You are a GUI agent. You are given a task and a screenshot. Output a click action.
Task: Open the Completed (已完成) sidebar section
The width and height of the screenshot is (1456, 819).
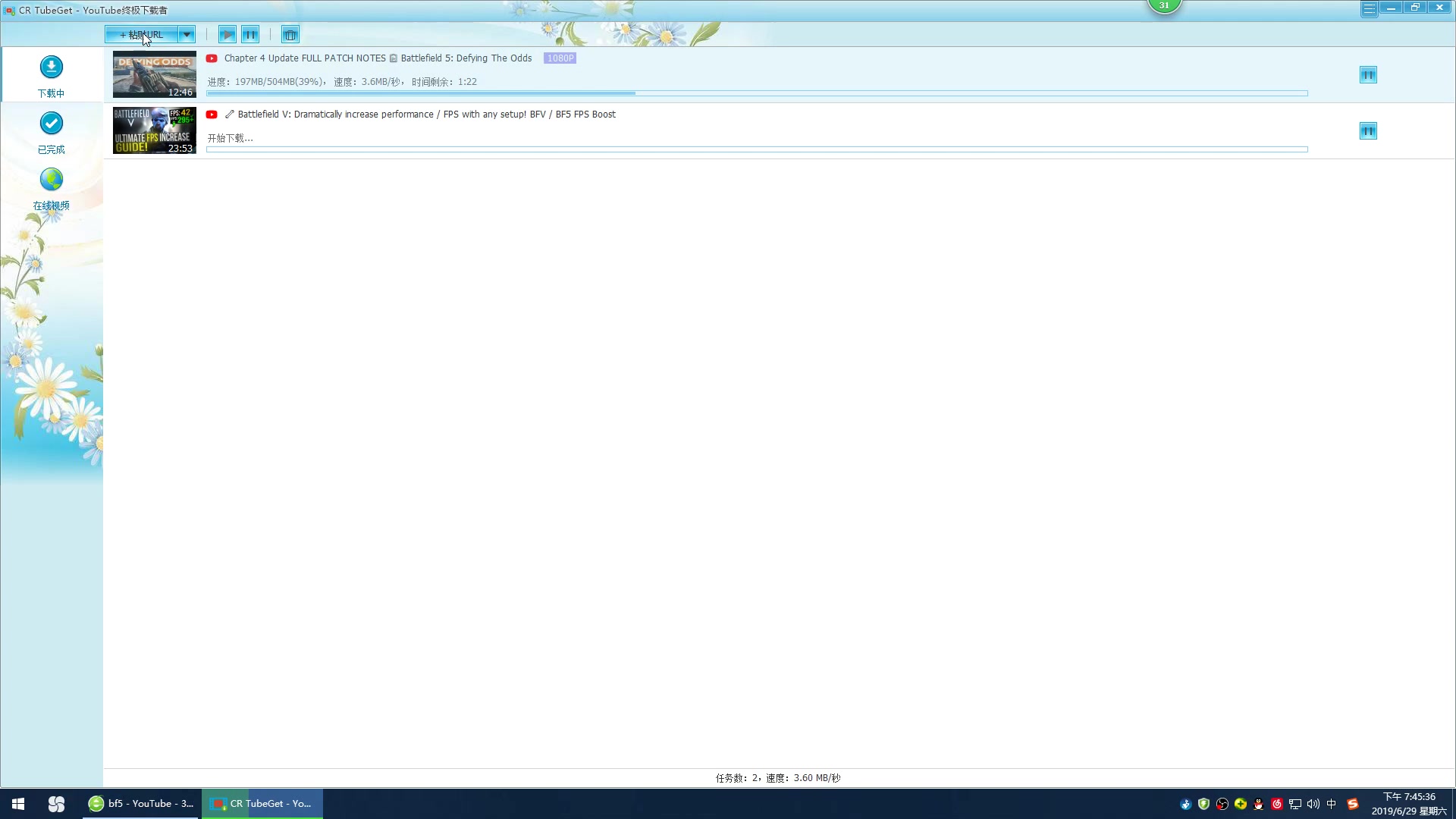coord(52,133)
